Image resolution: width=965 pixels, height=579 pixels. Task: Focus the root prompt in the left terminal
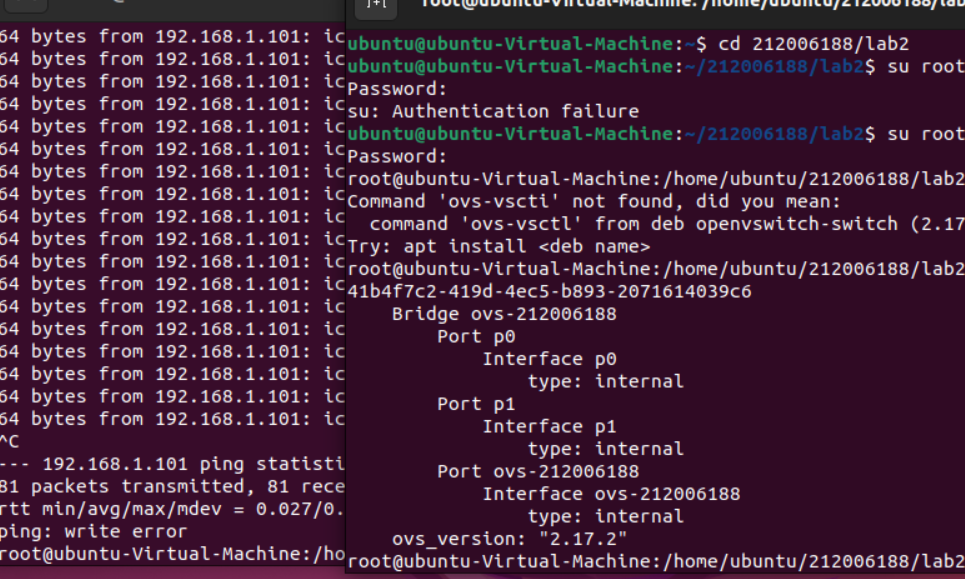click(170, 554)
